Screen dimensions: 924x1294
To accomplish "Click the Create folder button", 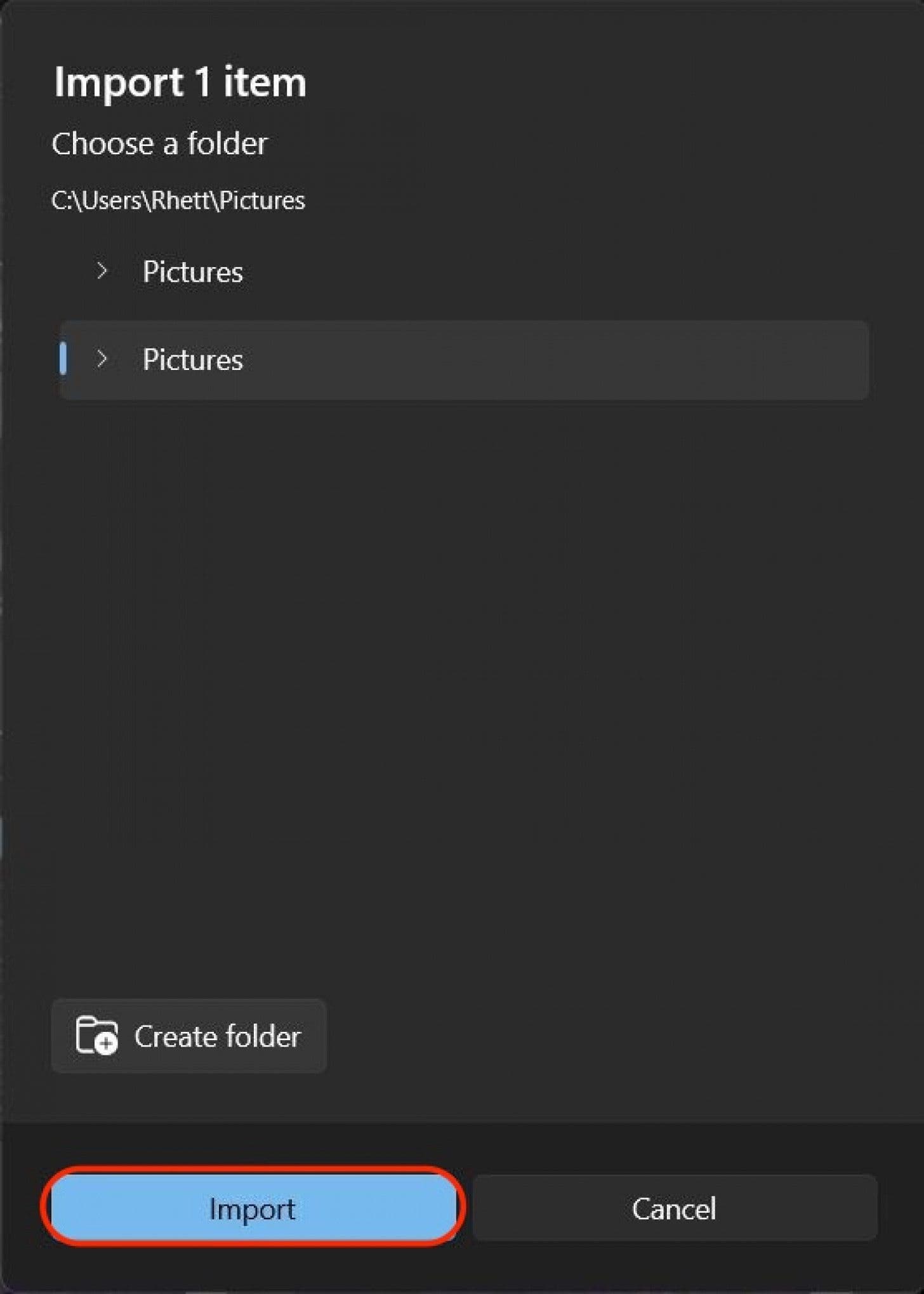I will click(x=188, y=1036).
